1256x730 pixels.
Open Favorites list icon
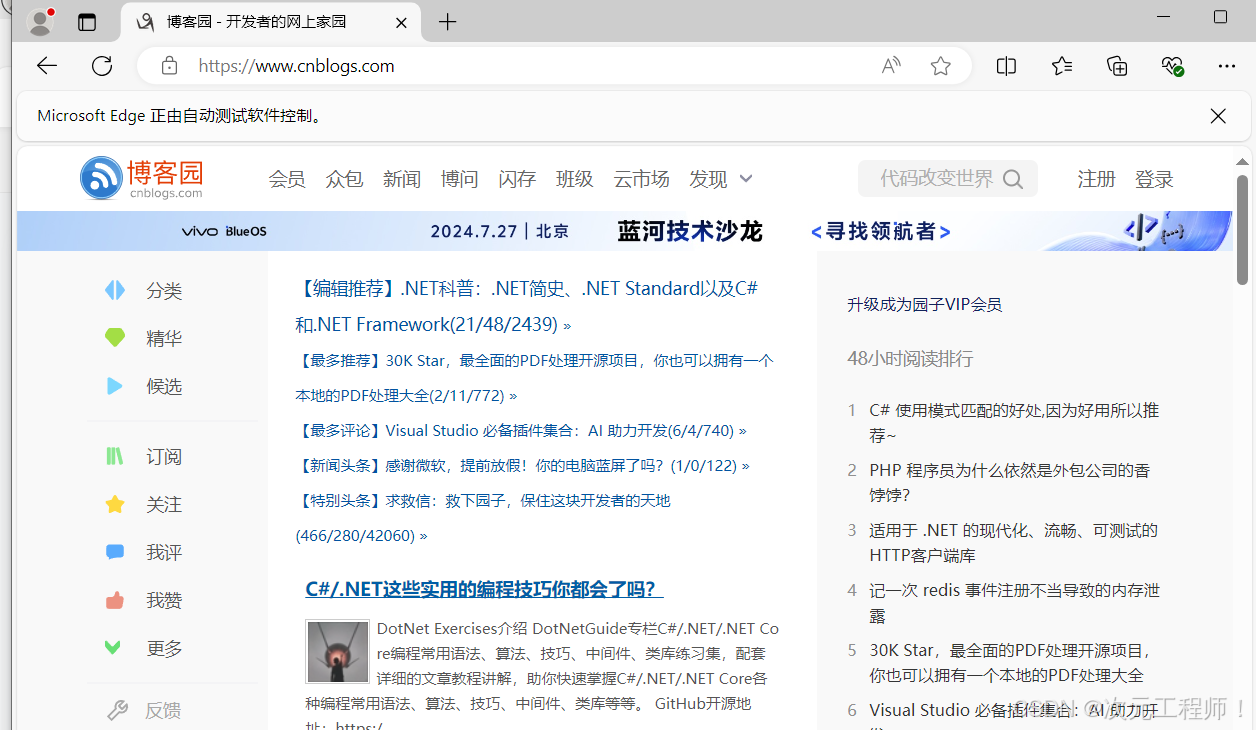pyautogui.click(x=1062, y=66)
